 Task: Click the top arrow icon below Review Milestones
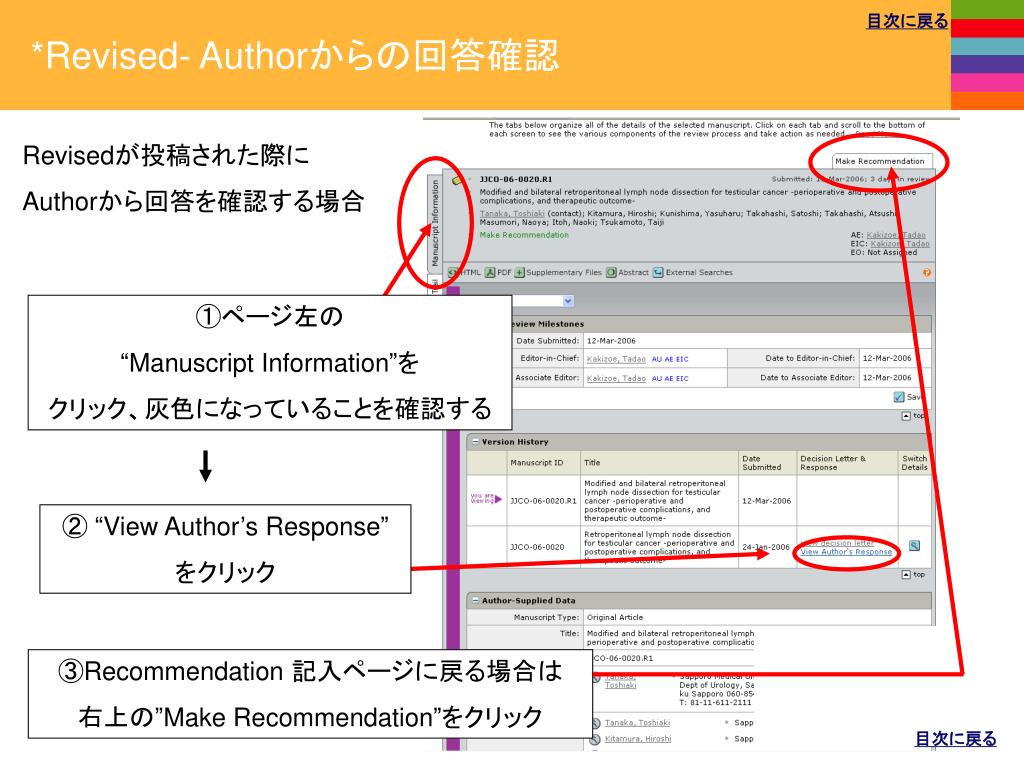(x=906, y=416)
